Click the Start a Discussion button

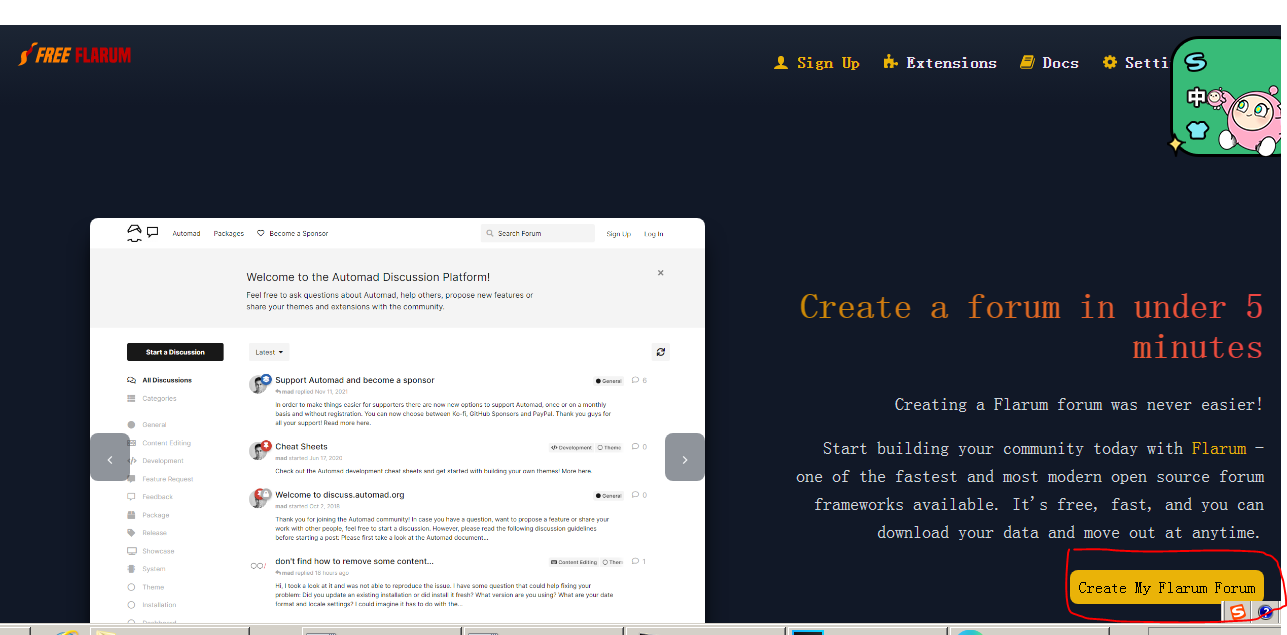[175, 352]
